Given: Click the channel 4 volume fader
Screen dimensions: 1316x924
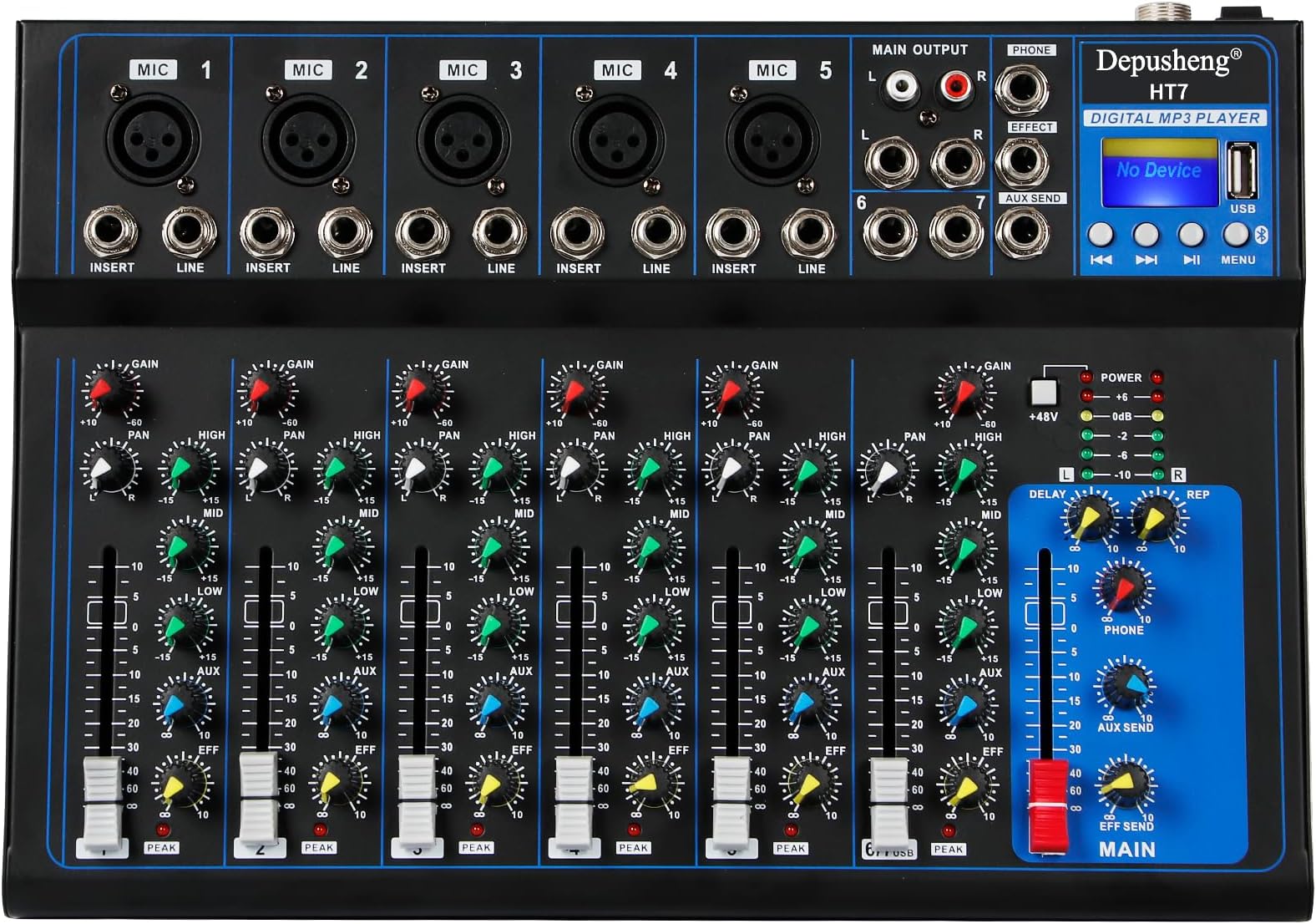Looking at the screenshot, I should pos(574,800).
